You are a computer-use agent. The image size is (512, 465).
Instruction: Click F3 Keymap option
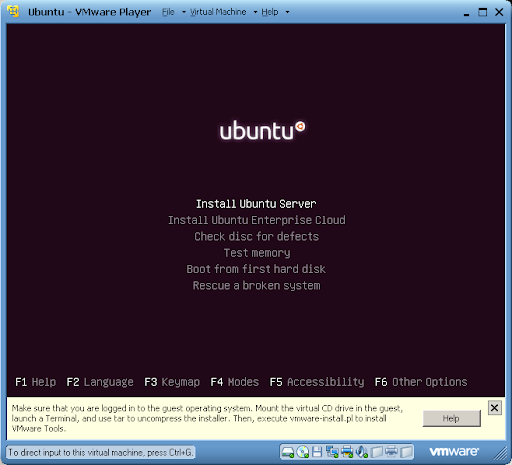pos(172,382)
